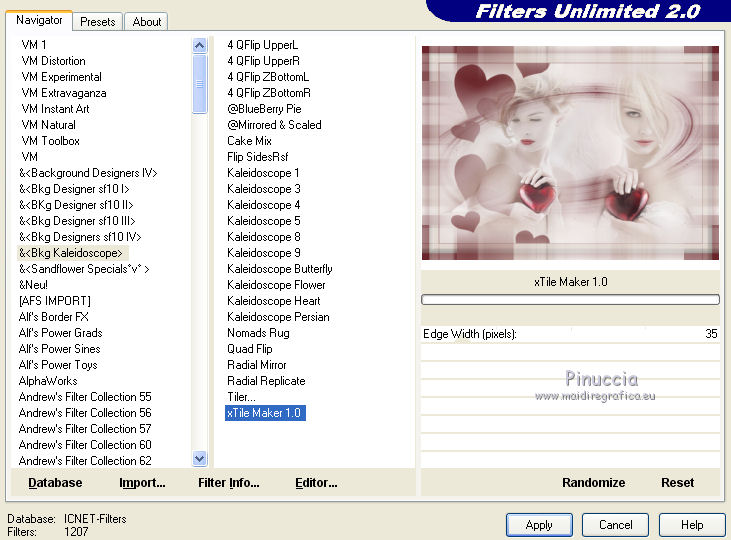Choose the Cake Mix filter
The width and height of the screenshot is (731, 540).
[249, 141]
